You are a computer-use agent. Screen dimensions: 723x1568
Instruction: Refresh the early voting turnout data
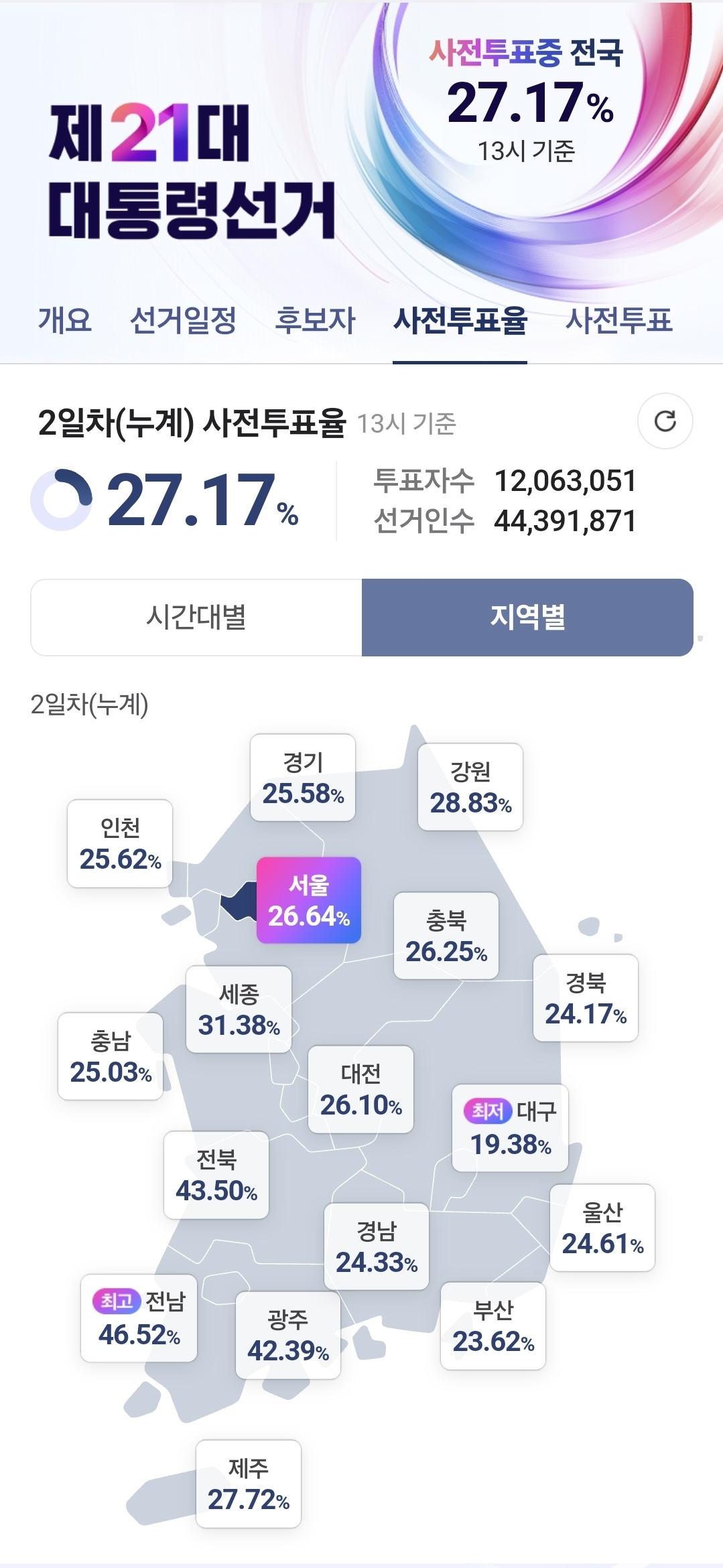click(665, 421)
